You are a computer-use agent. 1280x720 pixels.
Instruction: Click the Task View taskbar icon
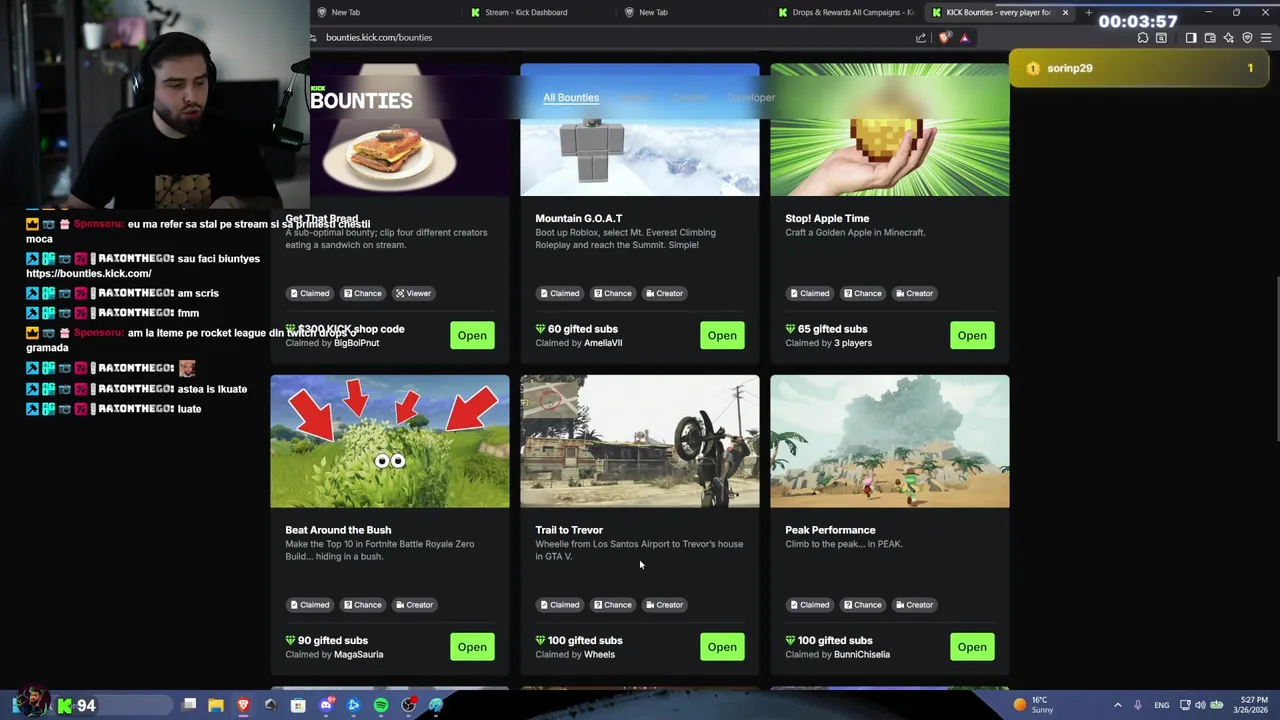click(189, 705)
